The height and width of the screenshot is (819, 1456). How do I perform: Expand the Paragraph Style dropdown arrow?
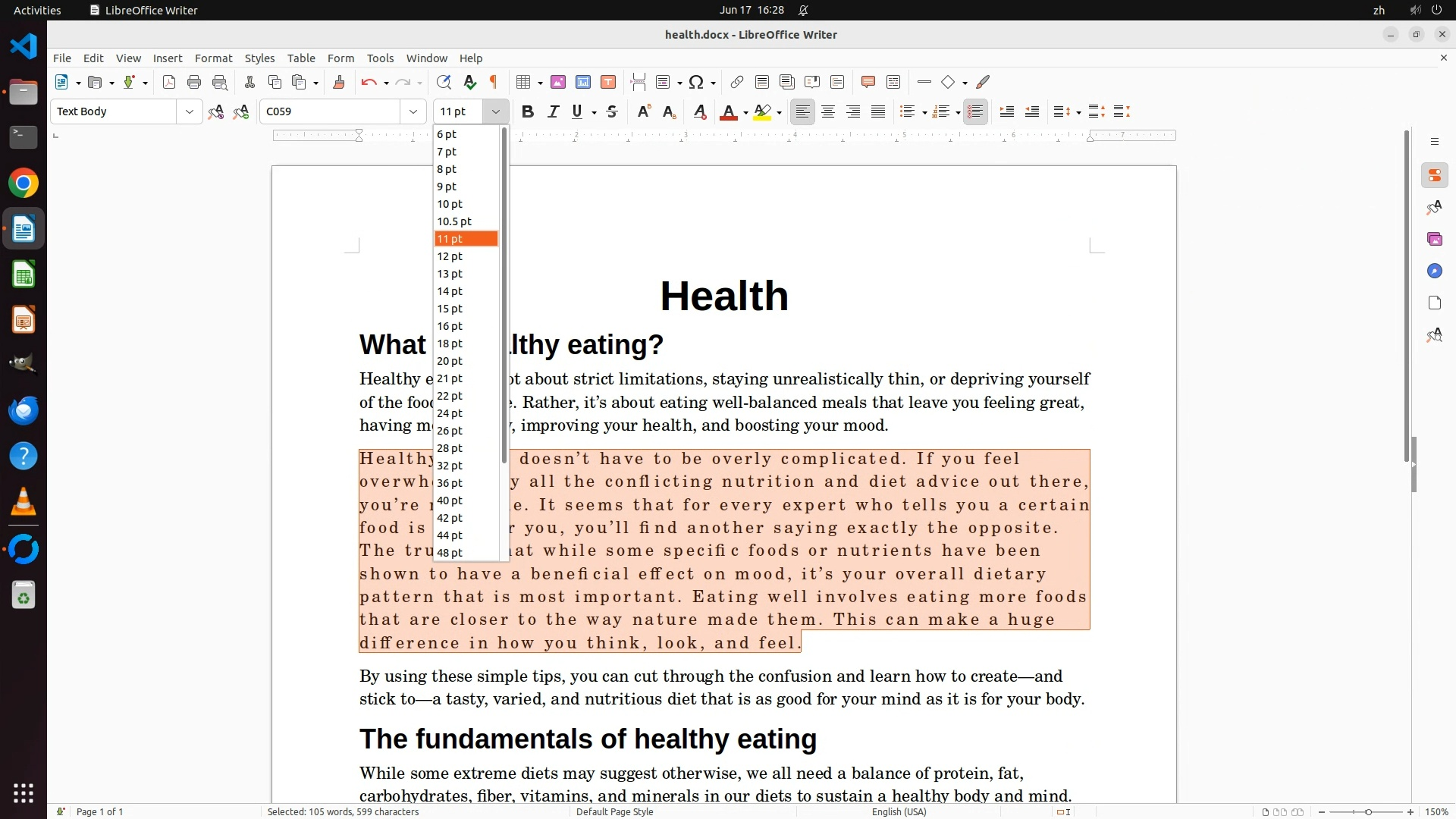pyautogui.click(x=189, y=112)
